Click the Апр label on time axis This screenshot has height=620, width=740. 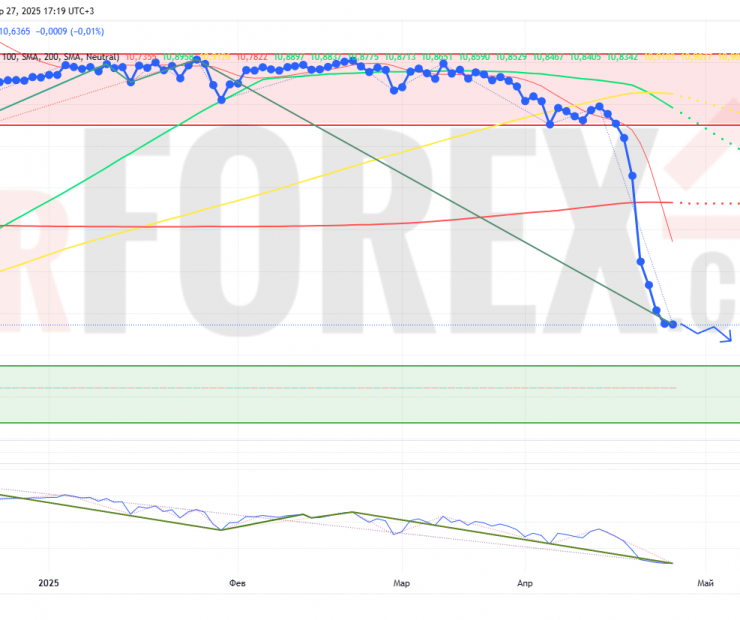point(525,583)
